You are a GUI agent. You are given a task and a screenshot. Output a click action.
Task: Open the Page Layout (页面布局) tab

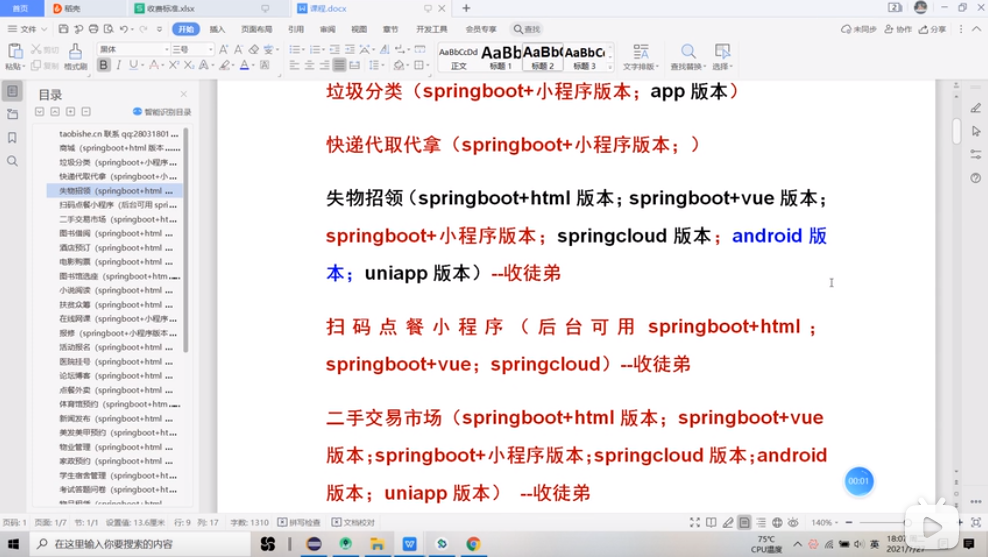pyautogui.click(x=256, y=29)
